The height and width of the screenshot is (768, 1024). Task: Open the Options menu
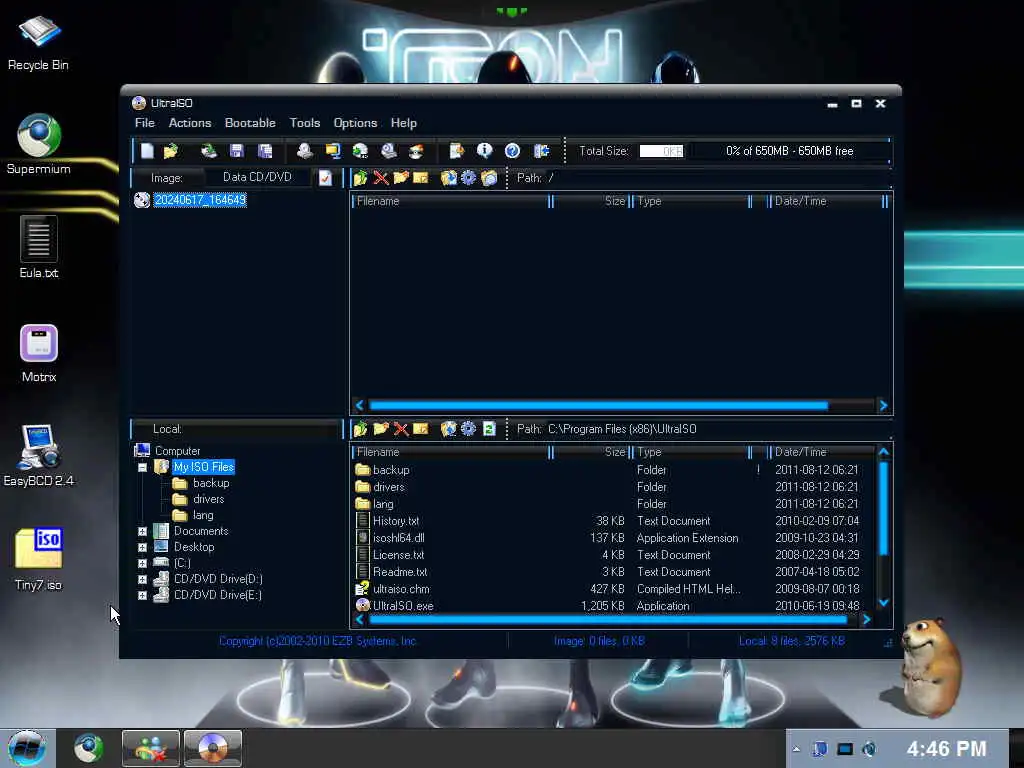pos(355,123)
